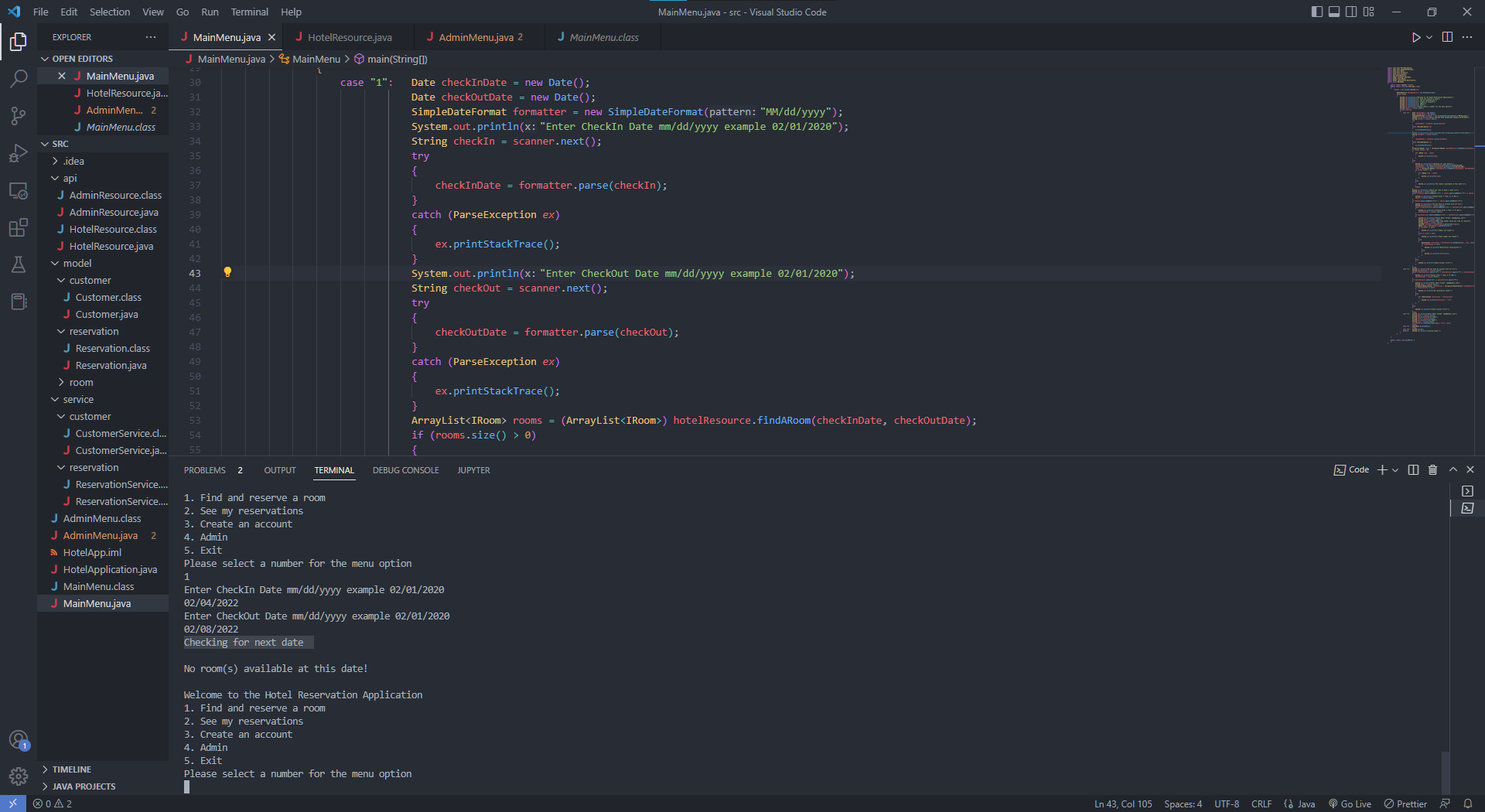Click the remote window indicator in status bar
Viewport: 1485px width, 812px height.
(x=13, y=803)
